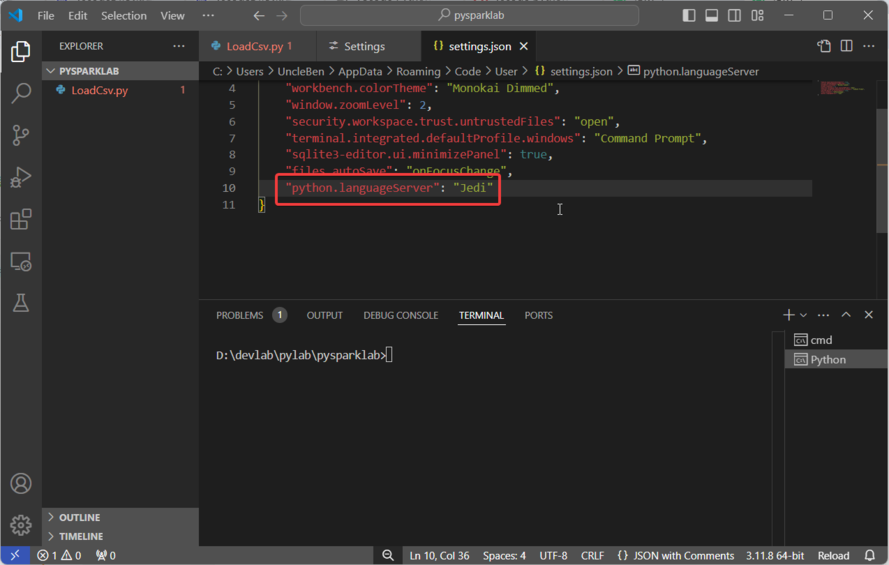Click the pysparklab command center search box

469,16
